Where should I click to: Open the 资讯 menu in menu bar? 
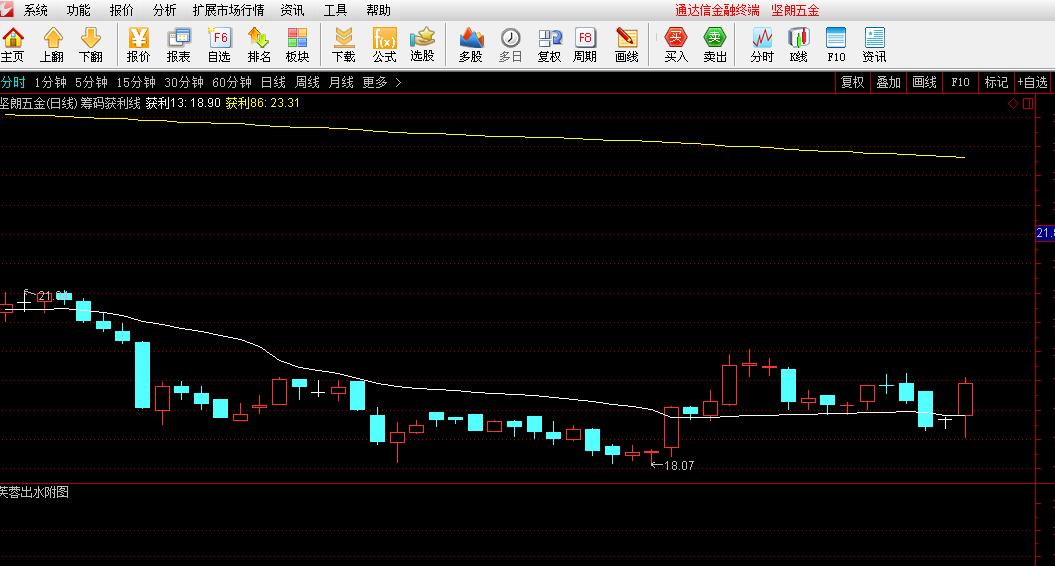click(x=292, y=10)
